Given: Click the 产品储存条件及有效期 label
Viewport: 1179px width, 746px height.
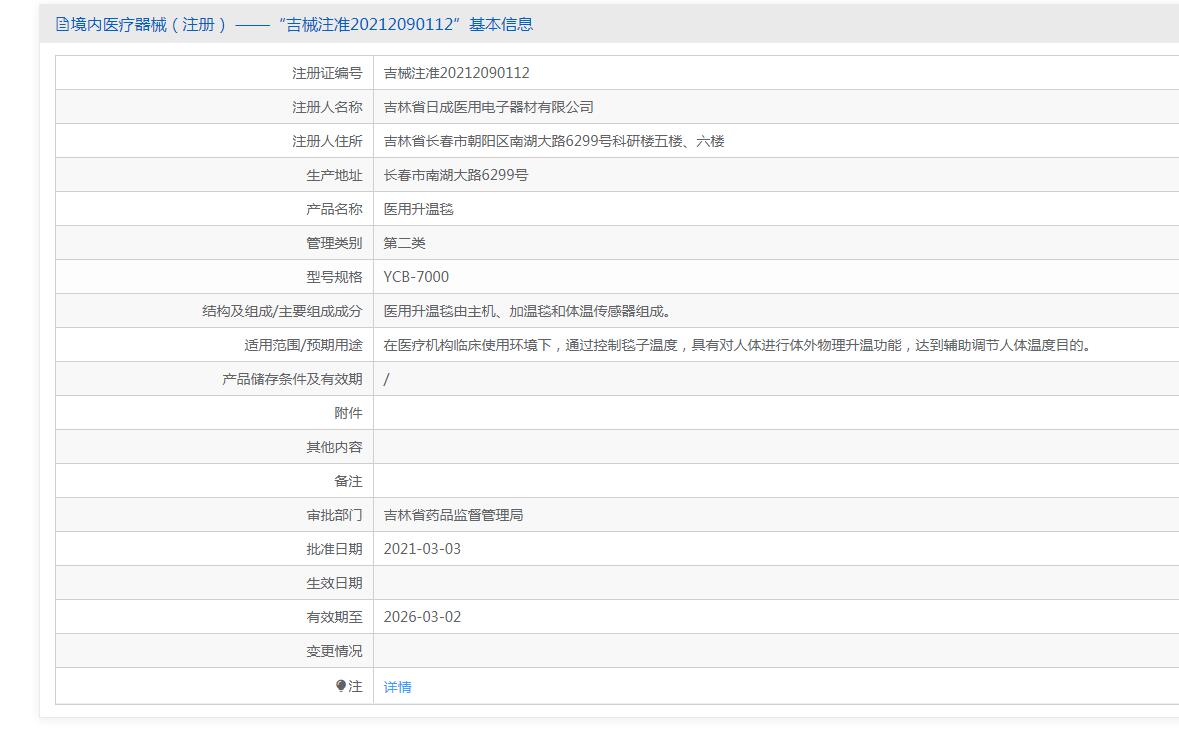Looking at the screenshot, I should 292,379.
